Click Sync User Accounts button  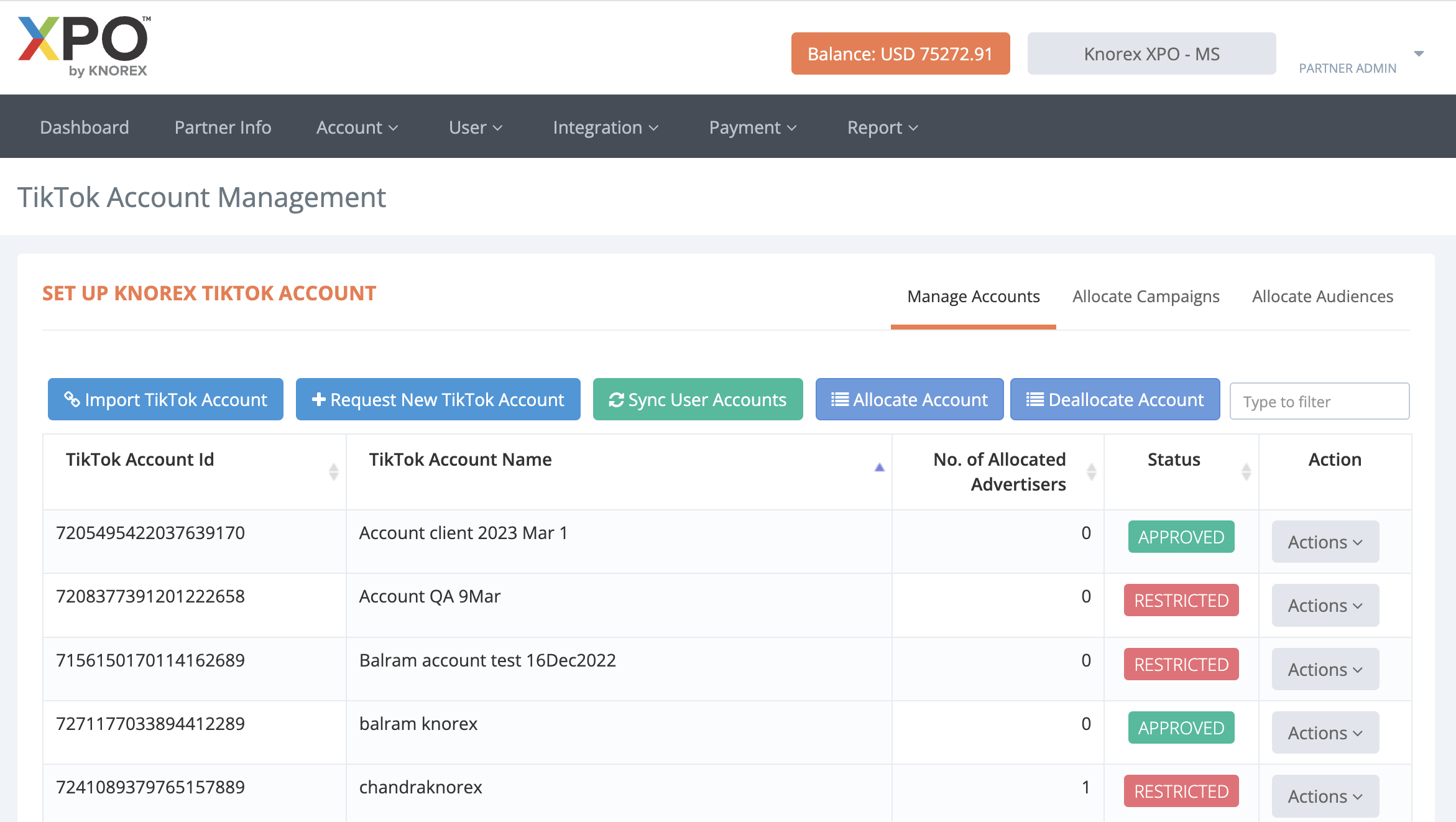(x=698, y=399)
